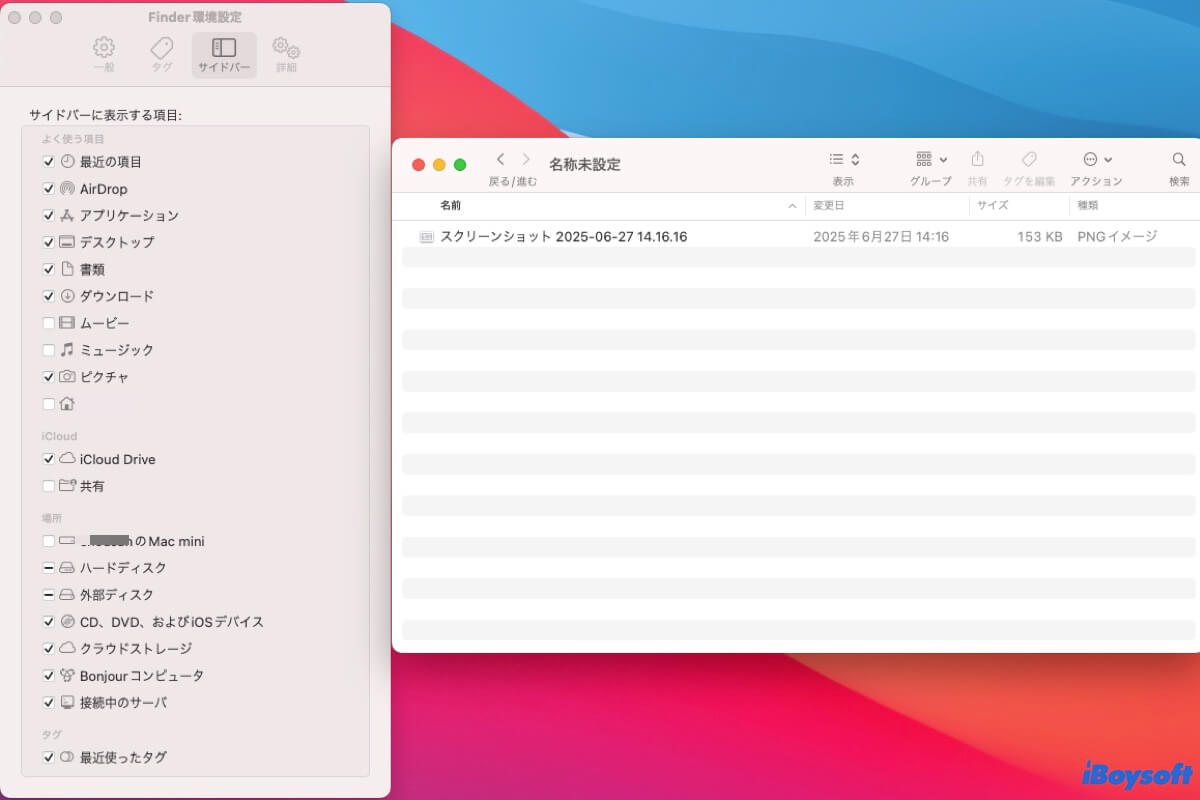
Task: Sort files by サイズ column
Action: coord(1019,205)
